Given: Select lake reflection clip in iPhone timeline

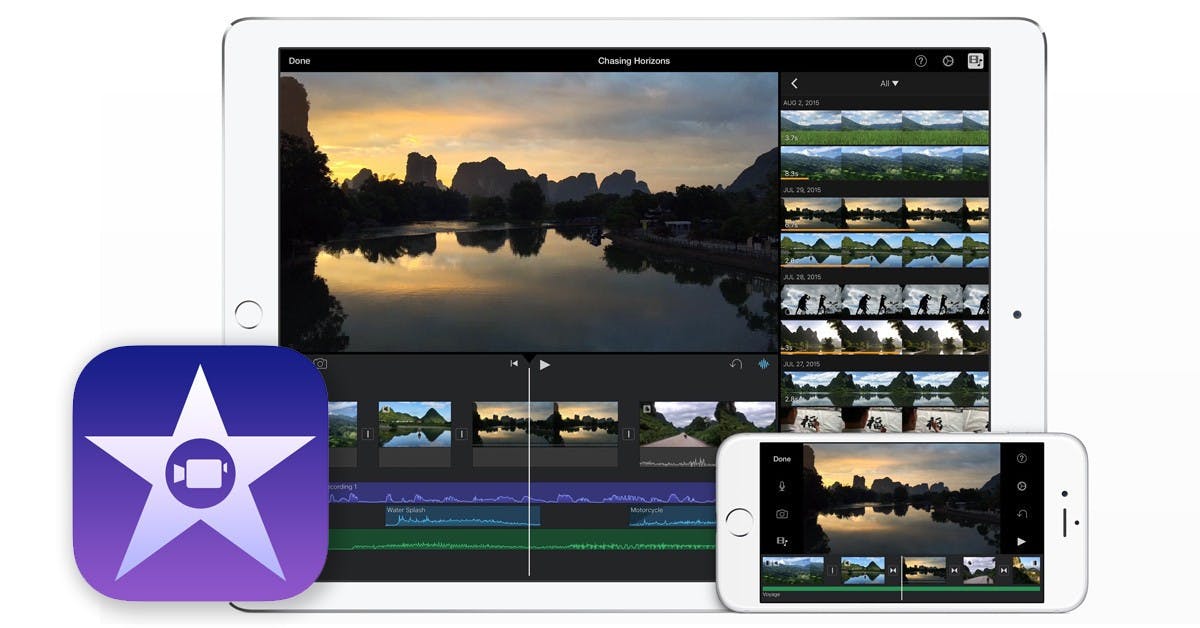Looking at the screenshot, I should tap(863, 570).
